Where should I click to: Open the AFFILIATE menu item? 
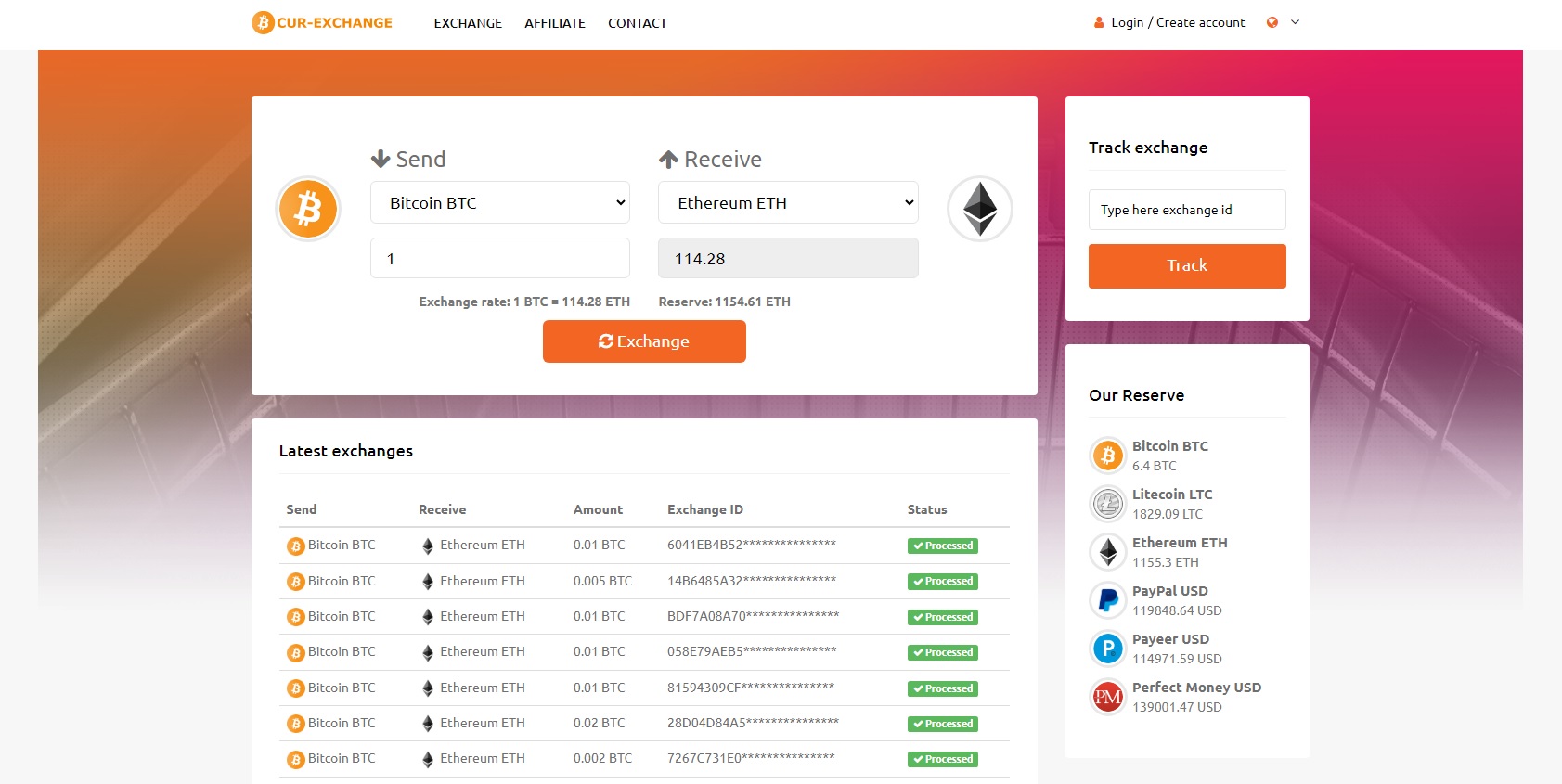[555, 23]
